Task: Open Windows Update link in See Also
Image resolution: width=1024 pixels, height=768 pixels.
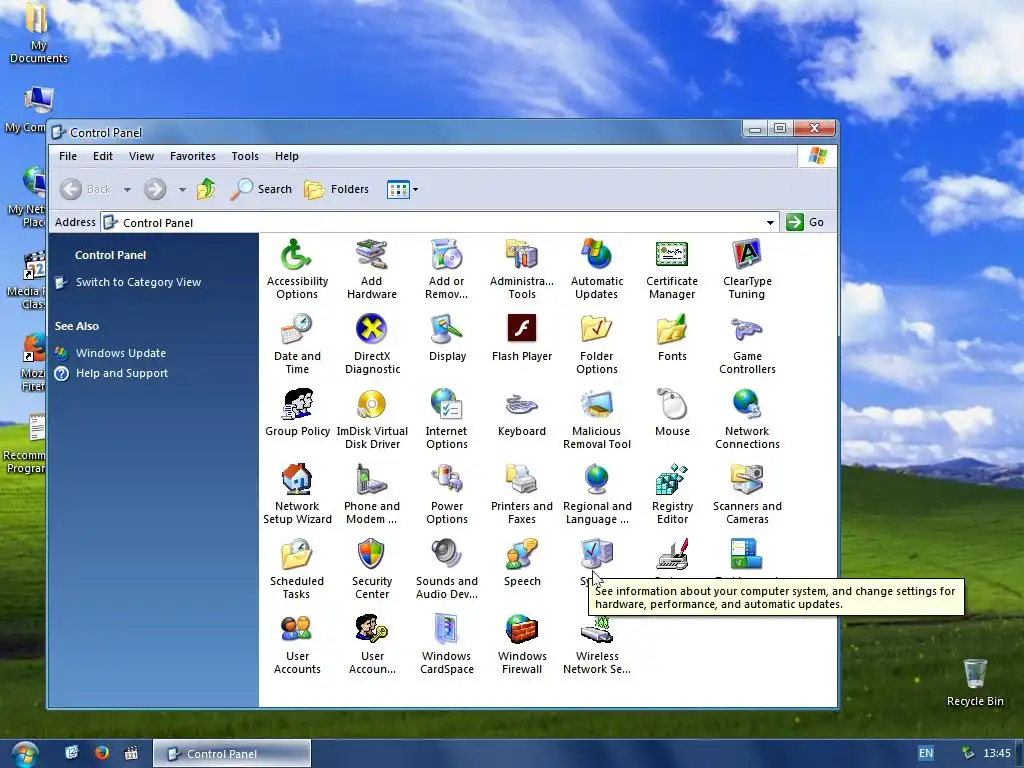Action: click(x=121, y=353)
